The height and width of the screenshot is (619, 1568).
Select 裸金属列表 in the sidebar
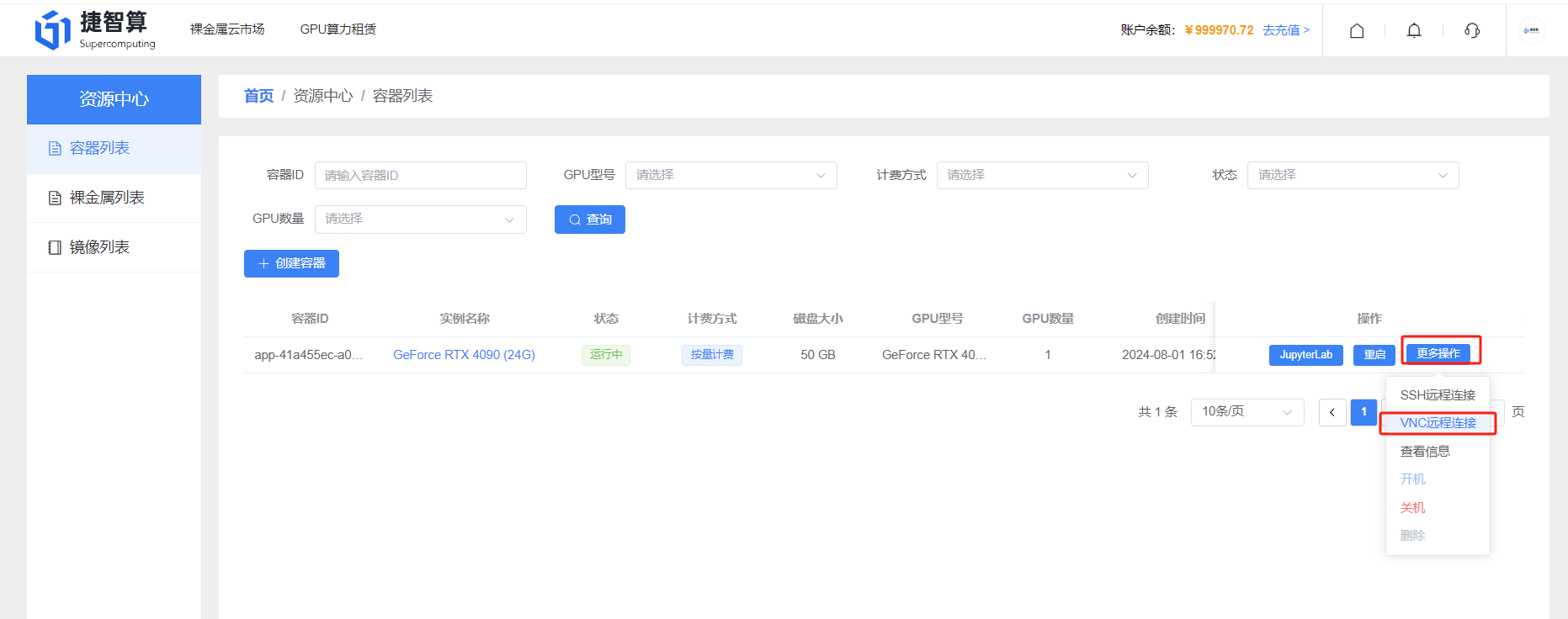pos(114,198)
